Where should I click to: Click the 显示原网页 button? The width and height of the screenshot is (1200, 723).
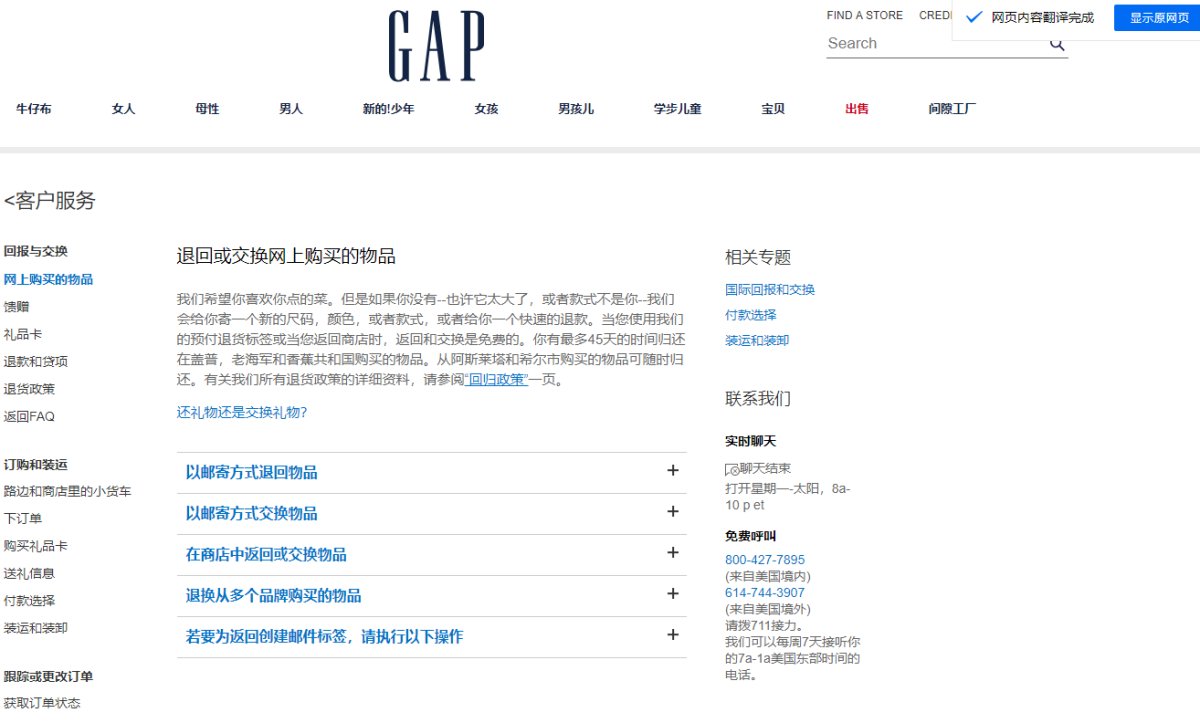[1158, 18]
